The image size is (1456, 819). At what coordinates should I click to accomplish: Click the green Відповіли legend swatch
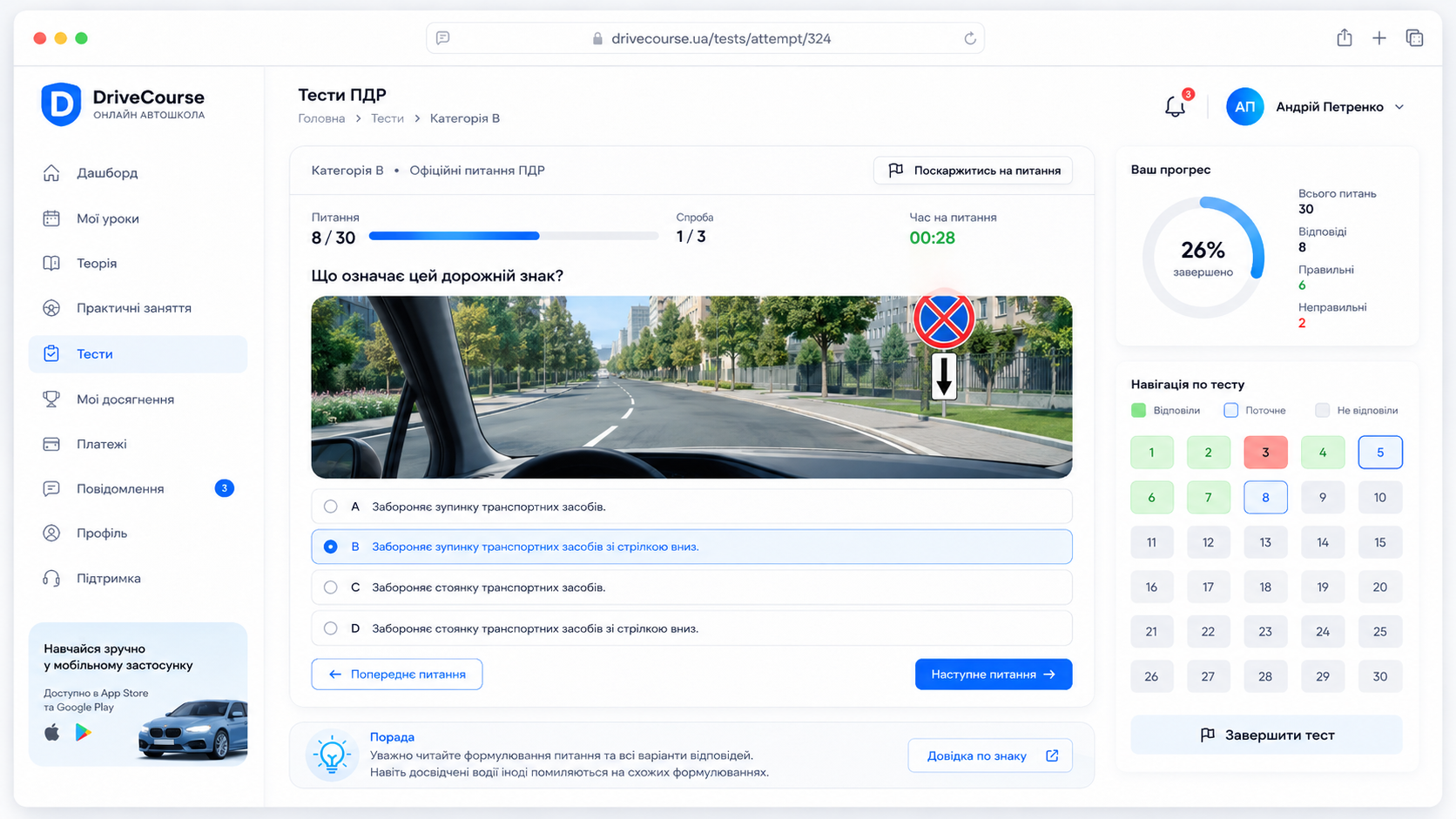[1138, 410]
